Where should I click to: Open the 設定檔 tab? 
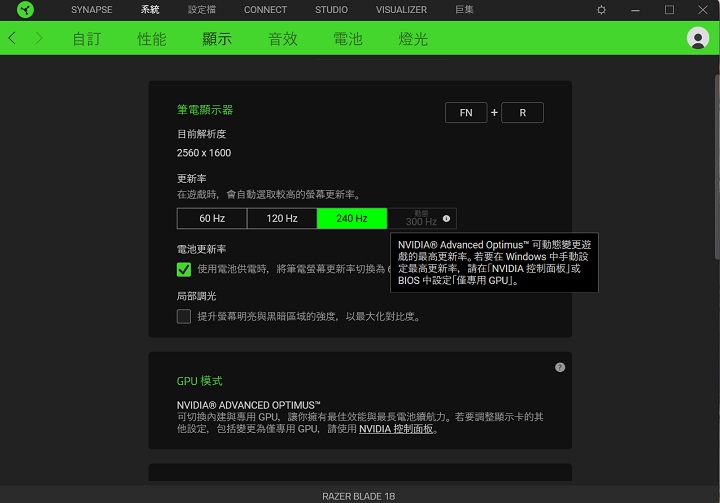pyautogui.click(x=202, y=10)
